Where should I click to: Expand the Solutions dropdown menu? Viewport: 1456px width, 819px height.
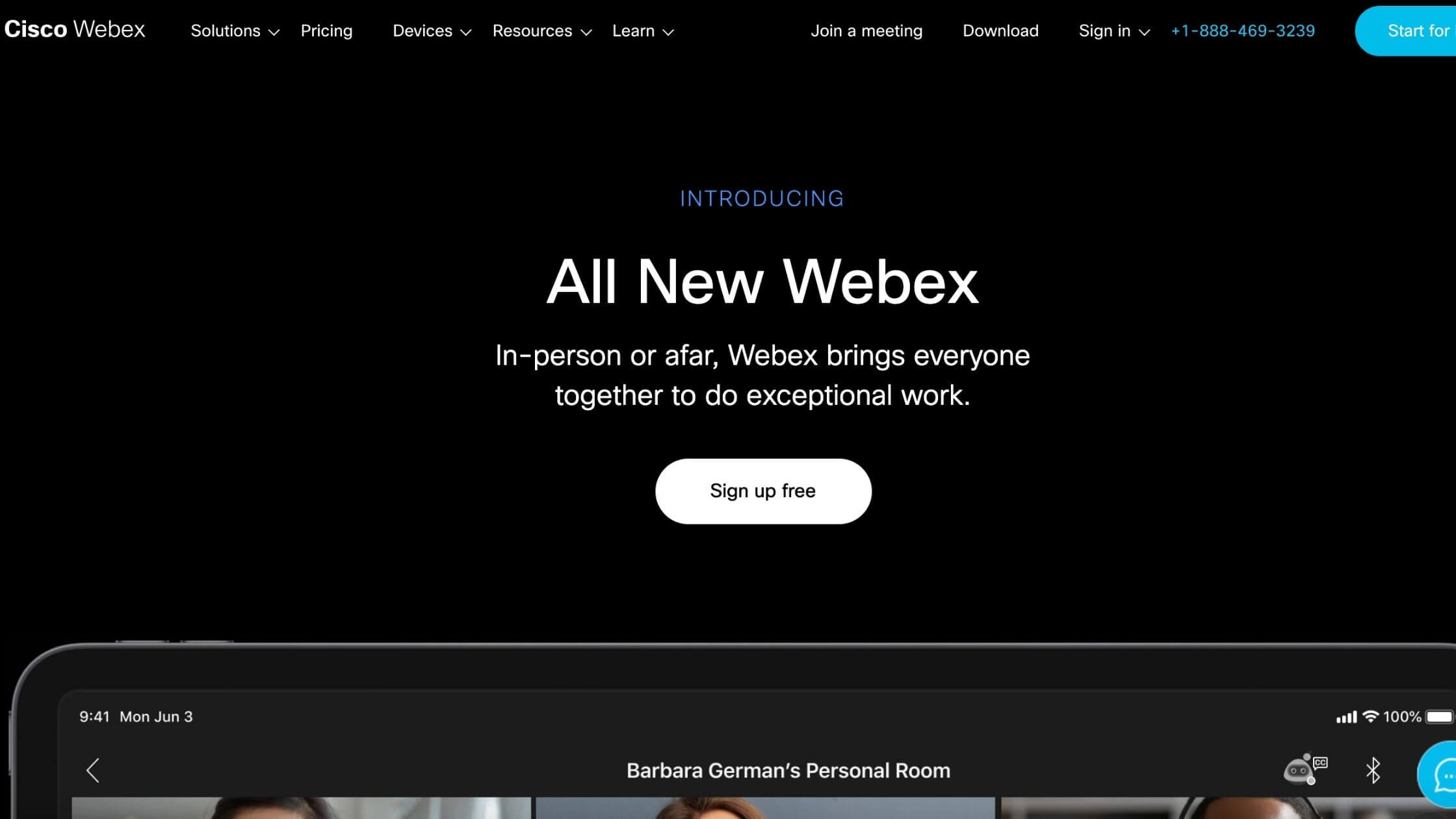tap(234, 30)
